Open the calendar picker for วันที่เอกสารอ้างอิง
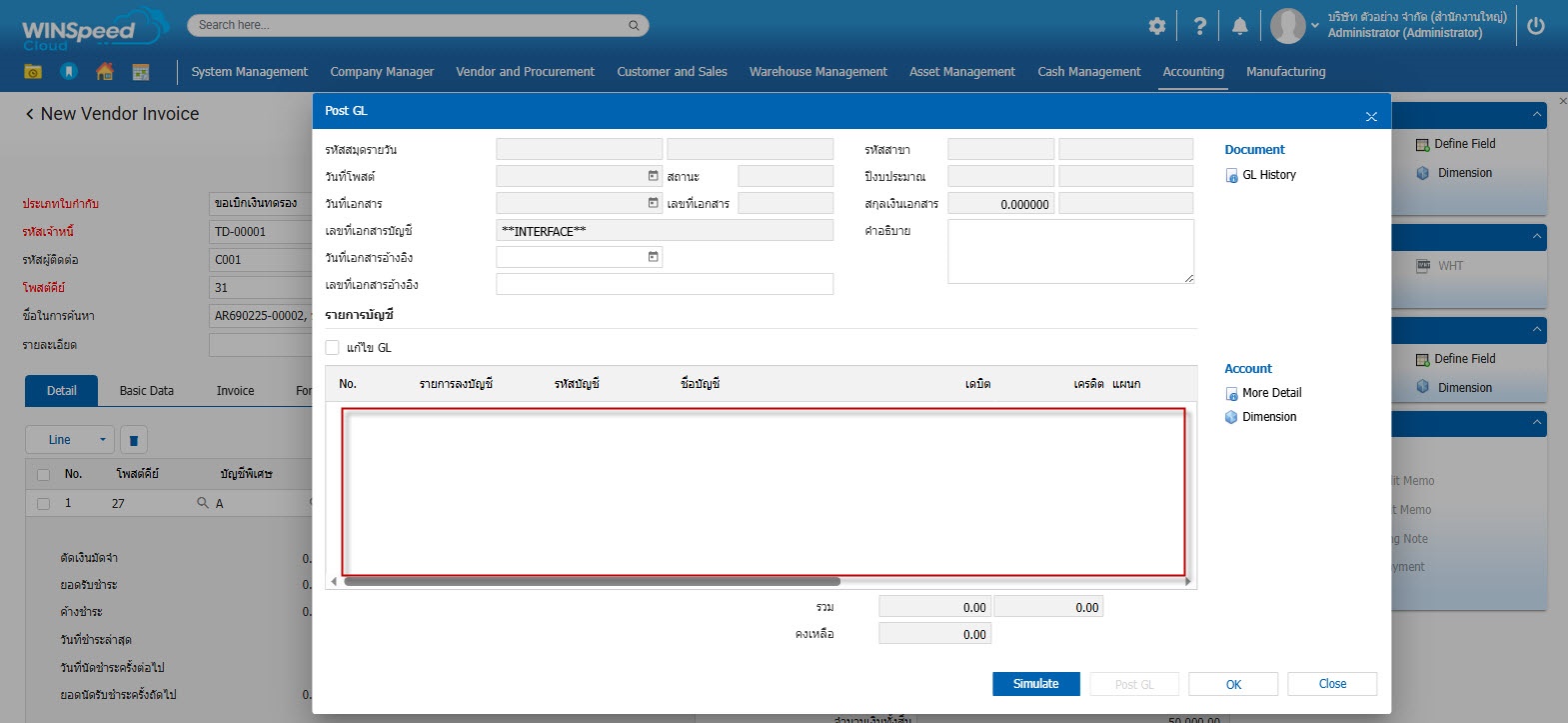The image size is (1568, 723). click(x=653, y=257)
